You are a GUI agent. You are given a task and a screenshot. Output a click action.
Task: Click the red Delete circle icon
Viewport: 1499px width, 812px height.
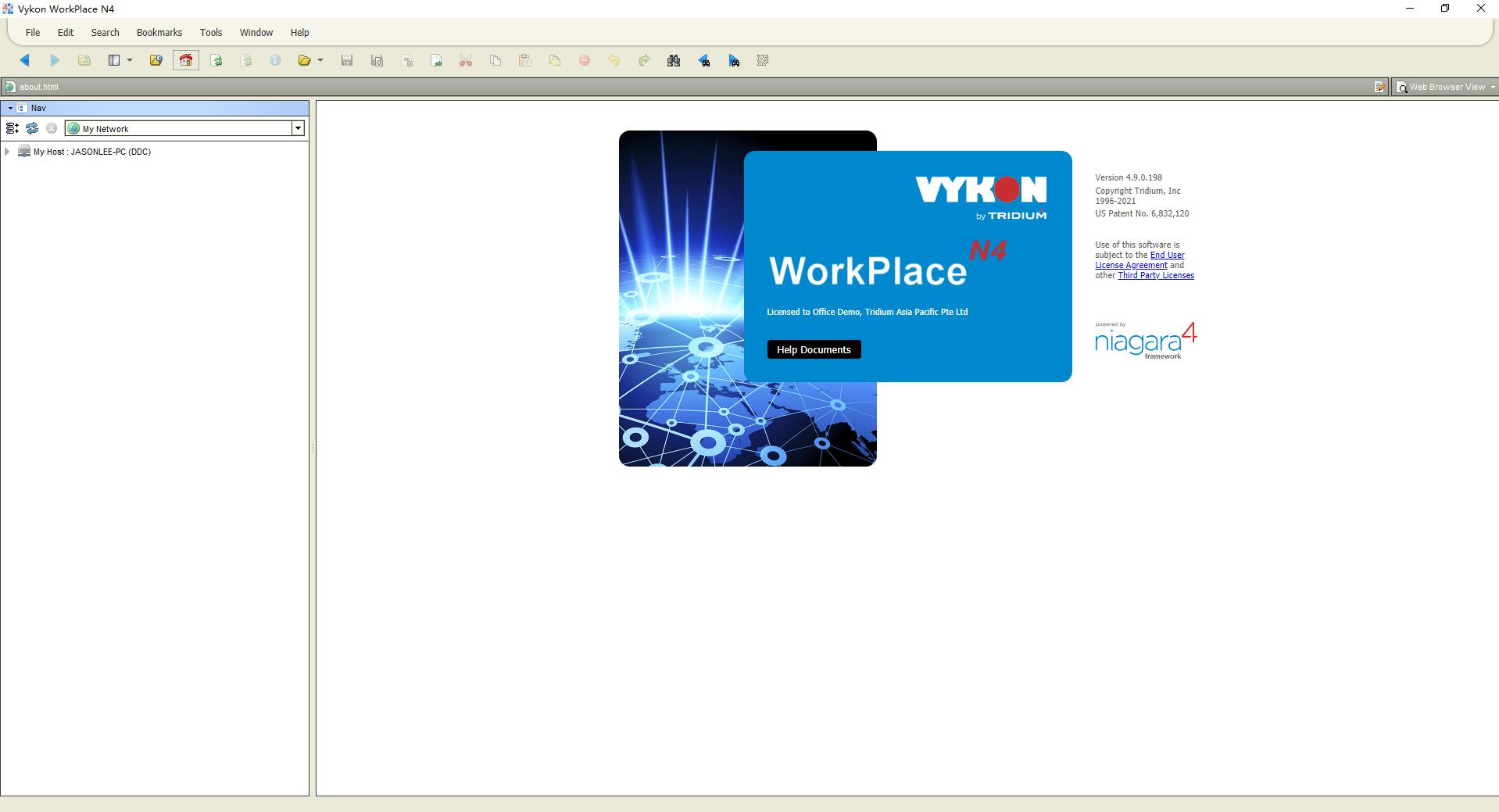[585, 60]
